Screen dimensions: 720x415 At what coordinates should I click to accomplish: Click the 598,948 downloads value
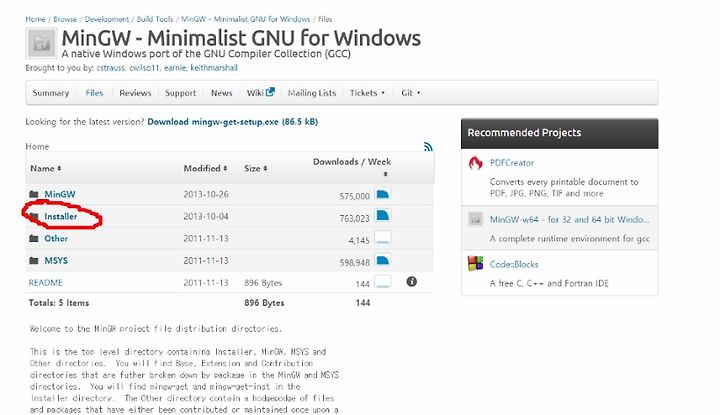[x=354, y=262]
